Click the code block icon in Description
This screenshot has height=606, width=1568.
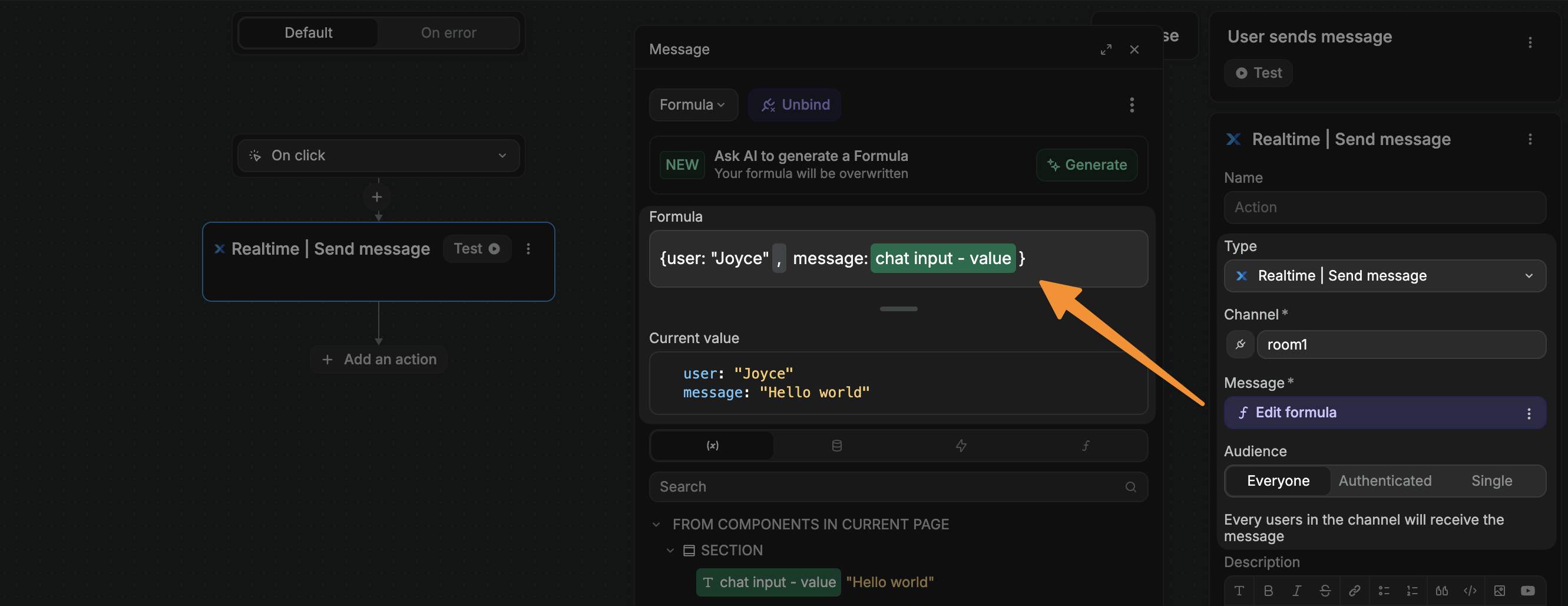pos(1470,591)
